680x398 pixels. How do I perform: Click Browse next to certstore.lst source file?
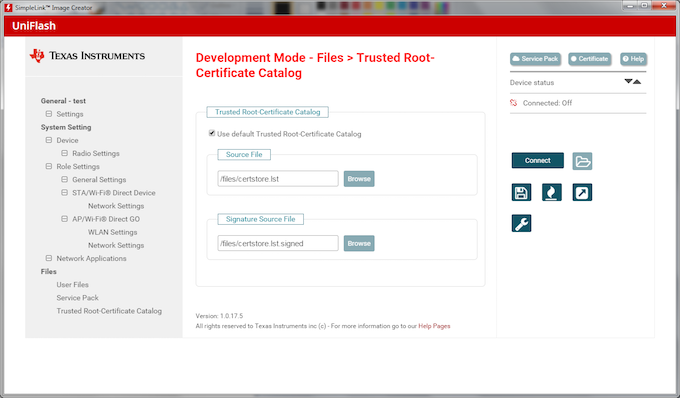(x=359, y=179)
